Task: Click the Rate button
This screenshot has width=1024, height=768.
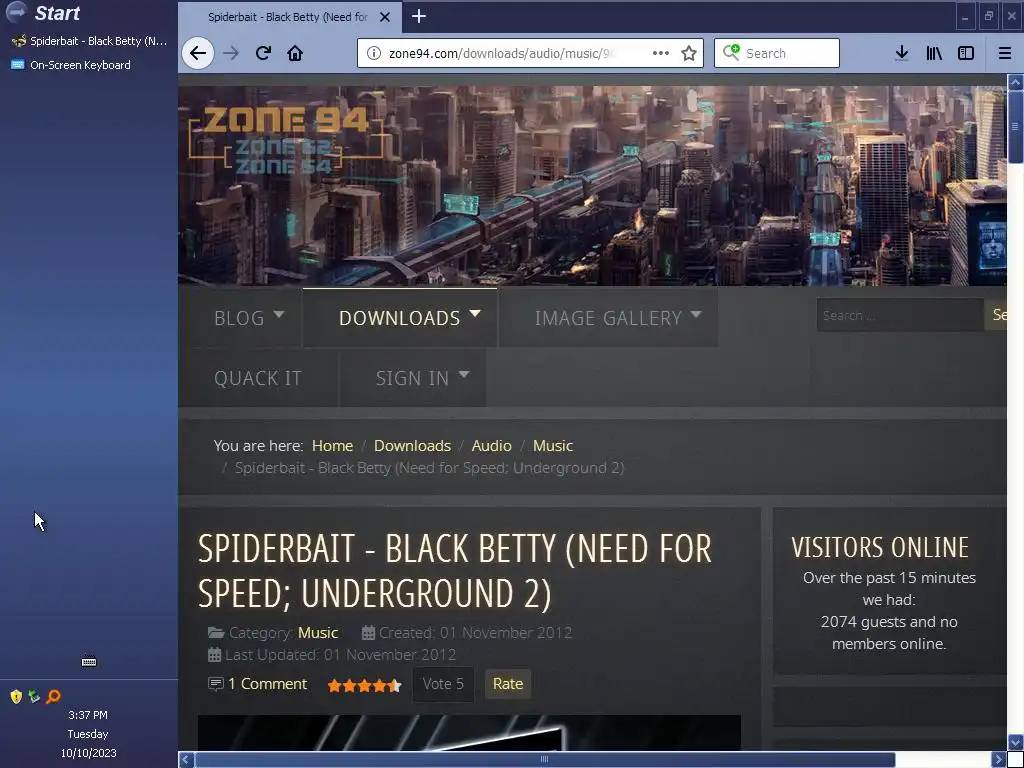Action: [507, 684]
